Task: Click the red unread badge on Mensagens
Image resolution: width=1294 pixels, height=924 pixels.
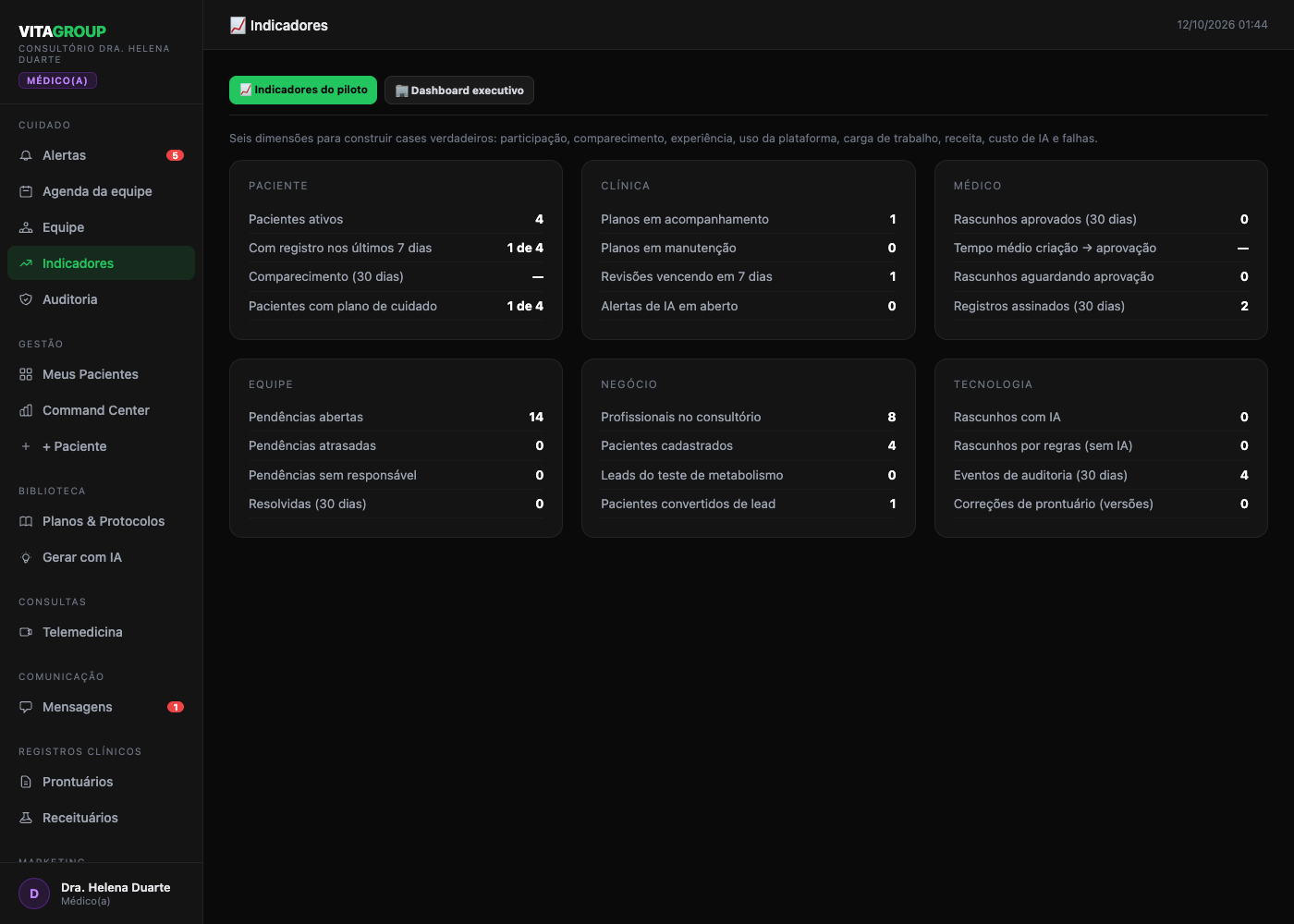Action: point(176,707)
